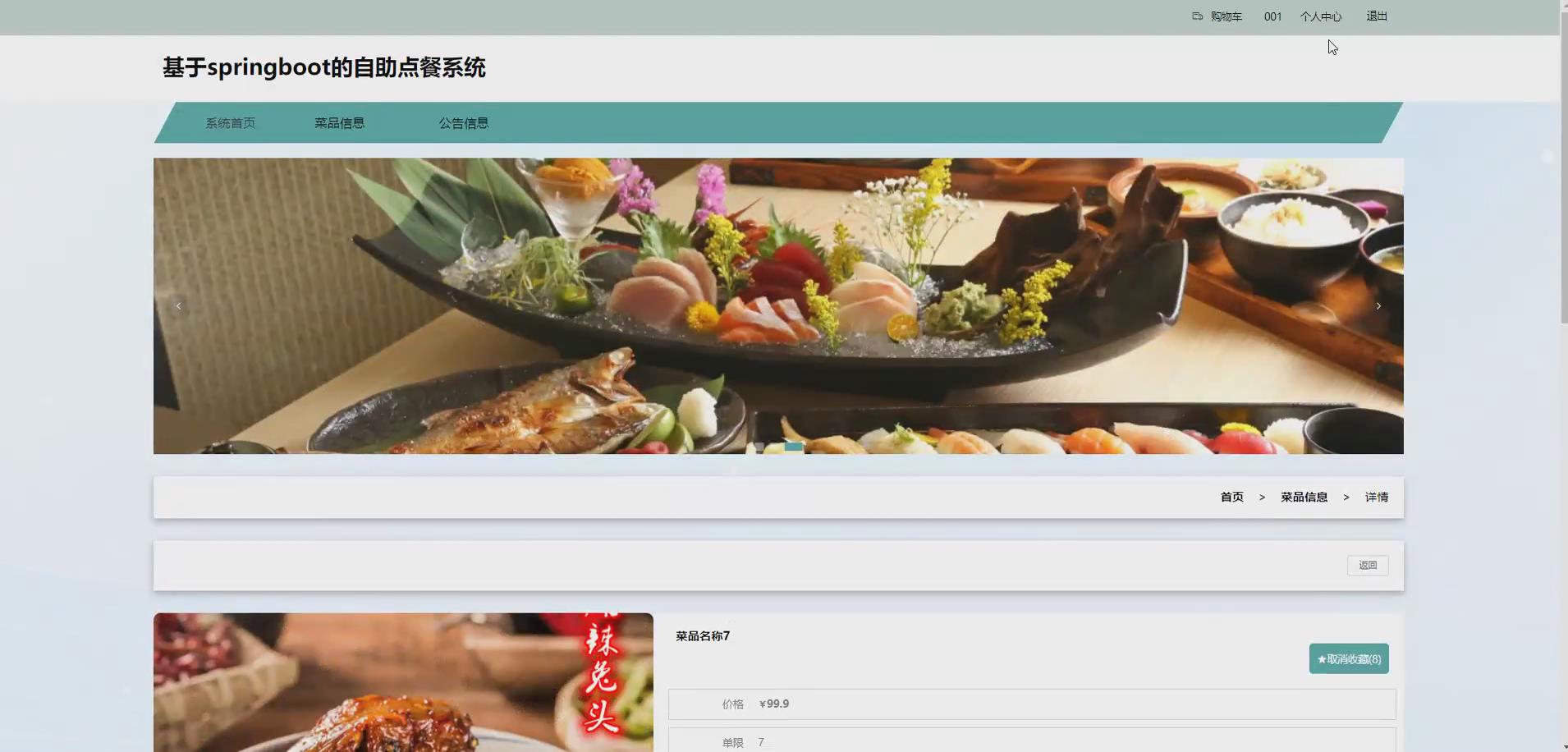Screen dimensions: 1568x752
Task: Open the shopping cart 购物车
Action: coord(1217,16)
